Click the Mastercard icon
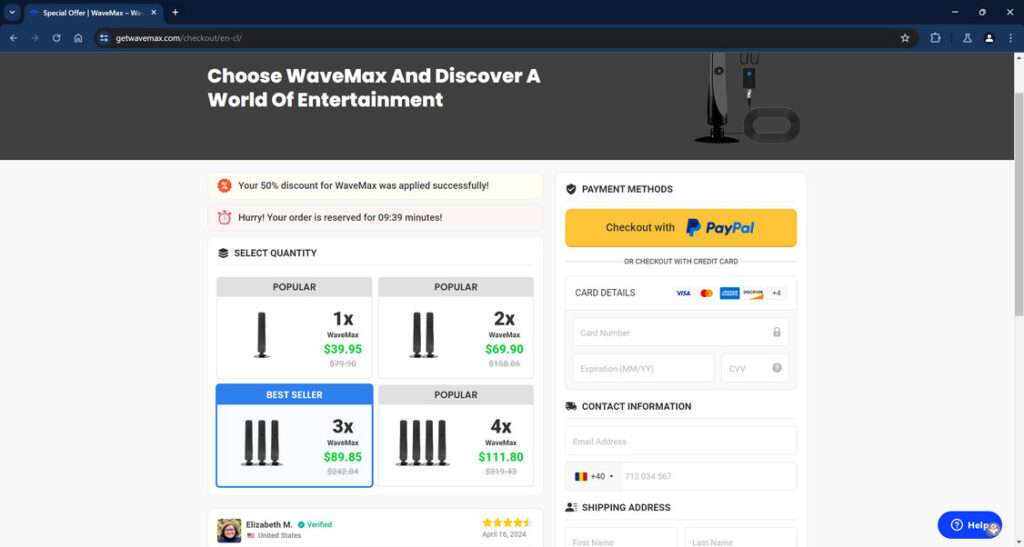 [x=706, y=293]
